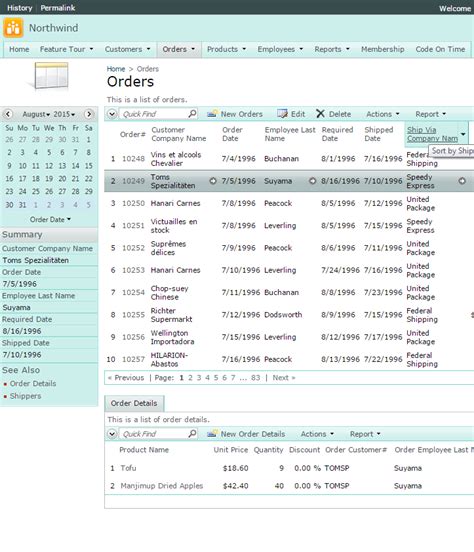Open the Employees menu
Screen dimensions: 474x552
(x=280, y=49)
